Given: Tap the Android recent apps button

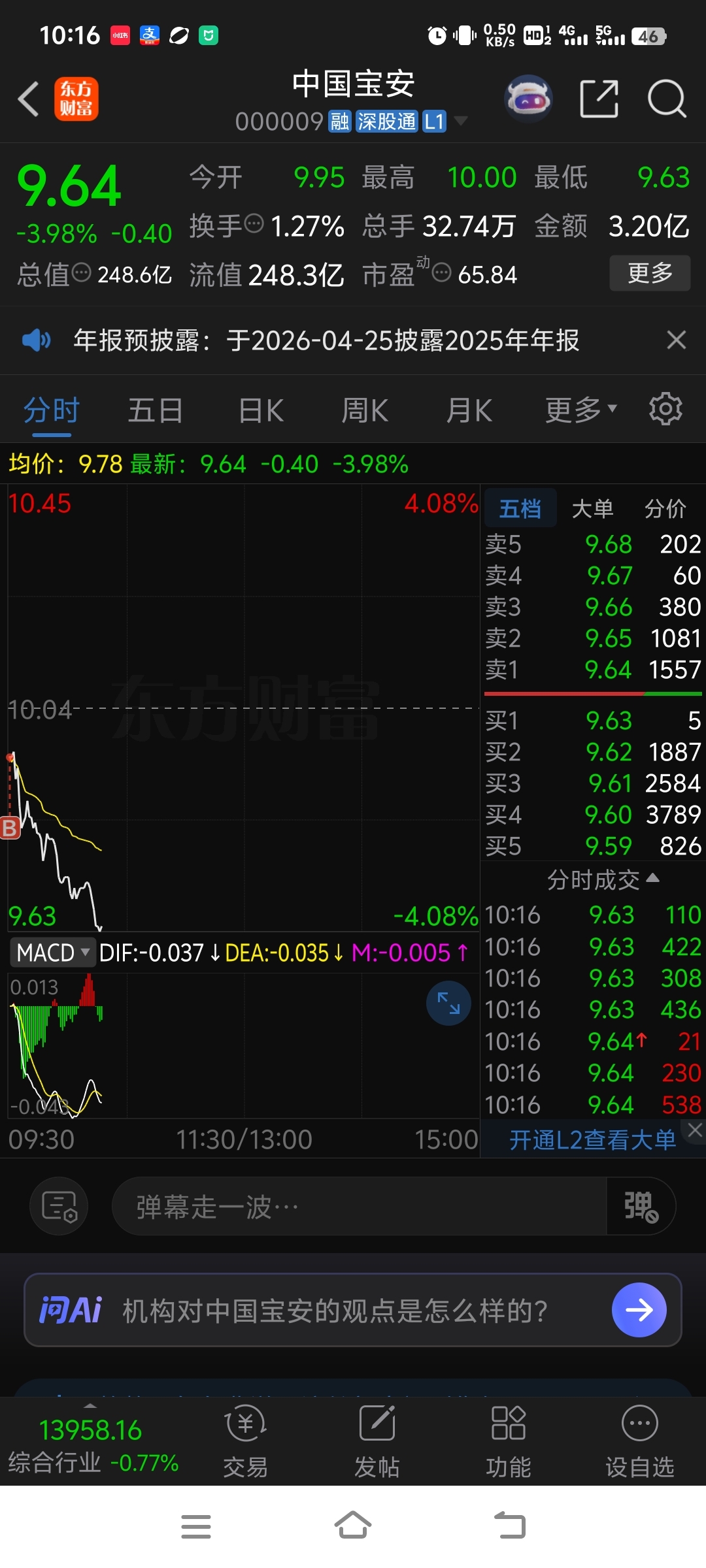Looking at the screenshot, I should click(195, 1527).
